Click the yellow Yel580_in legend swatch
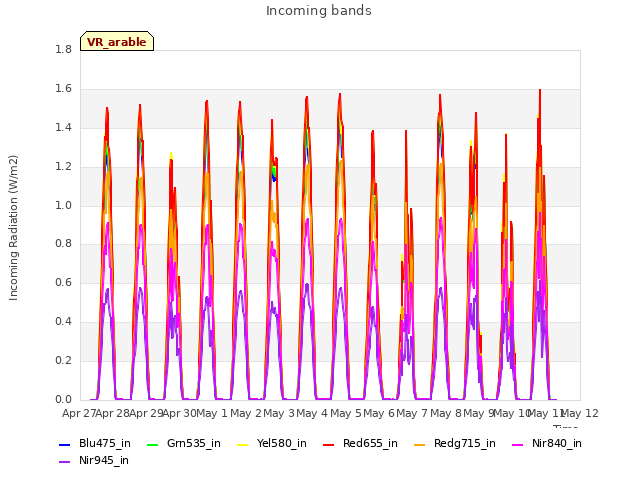 (242, 444)
